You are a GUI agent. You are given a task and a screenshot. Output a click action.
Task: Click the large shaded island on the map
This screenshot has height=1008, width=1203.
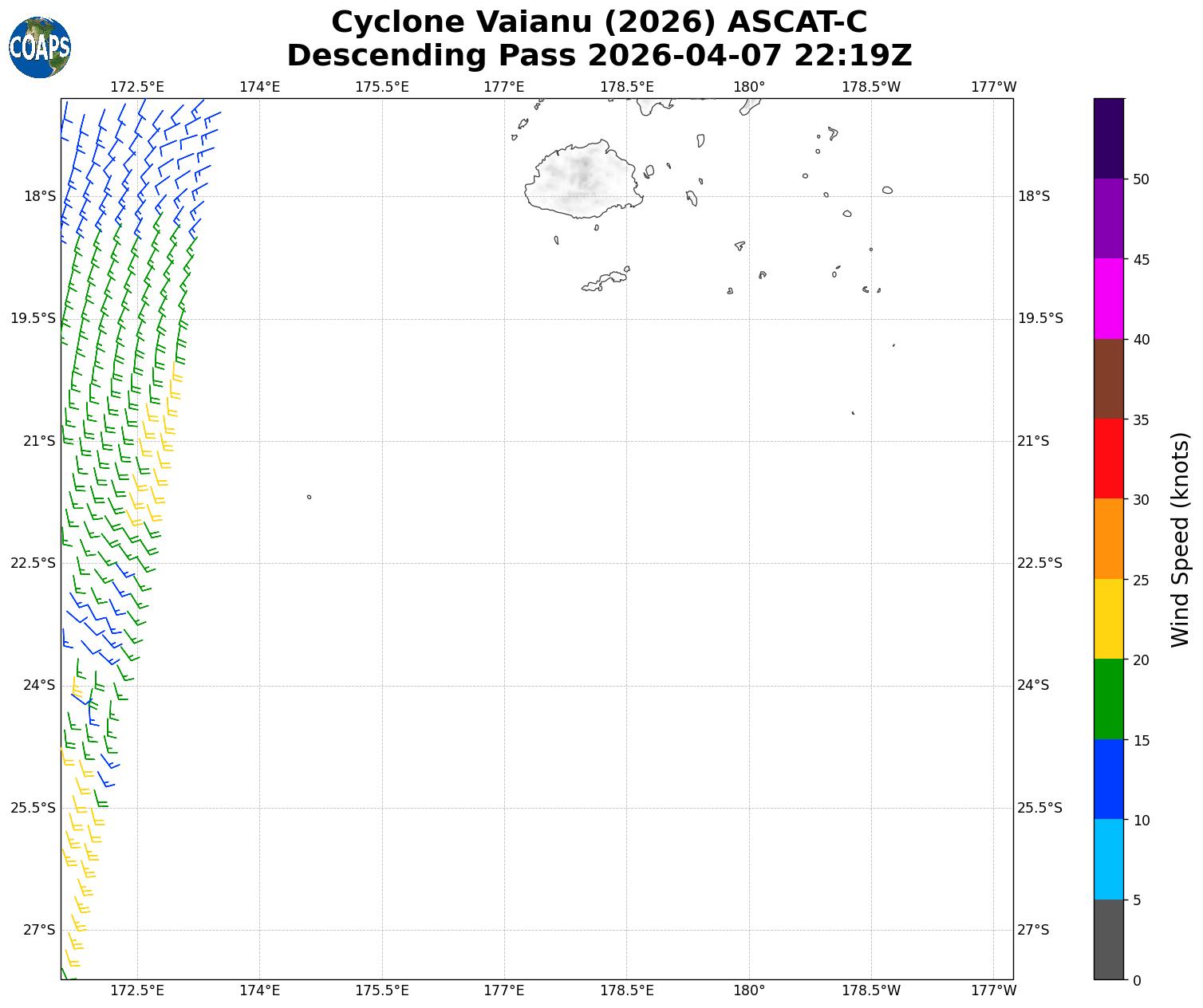(582, 180)
